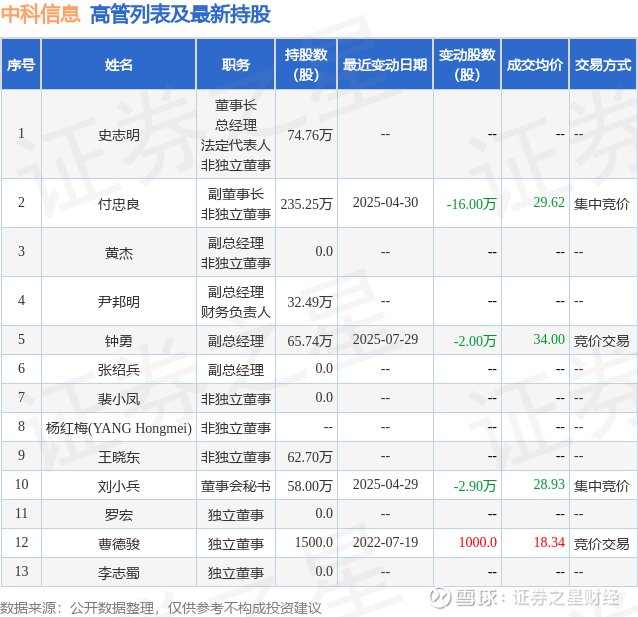Click 独立董事 in 李志蜀's row
The width and height of the screenshot is (638, 617).
[236, 573]
